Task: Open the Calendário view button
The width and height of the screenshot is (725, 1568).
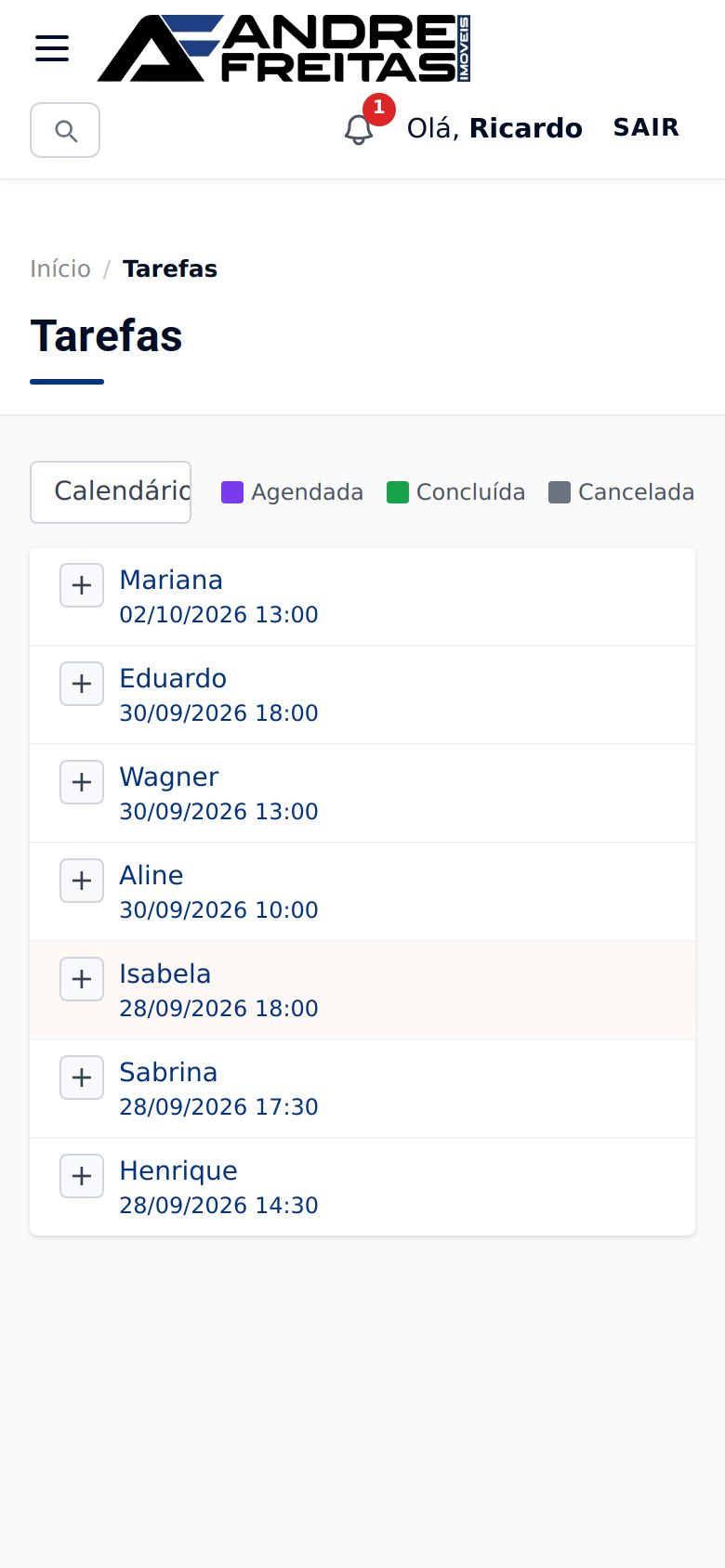Action: 111,492
